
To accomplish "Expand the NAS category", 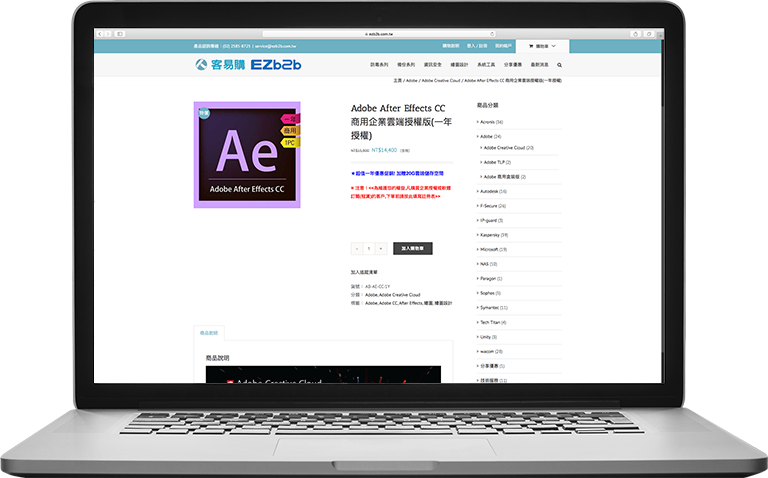I will (x=487, y=264).
